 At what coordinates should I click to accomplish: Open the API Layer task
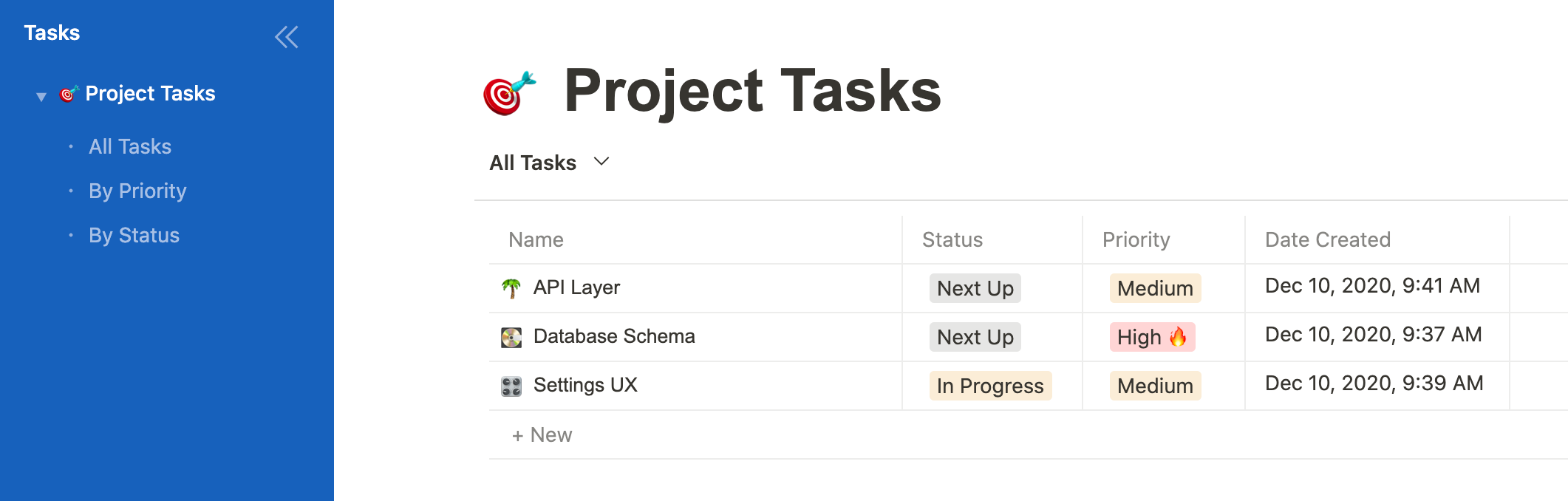click(x=576, y=287)
